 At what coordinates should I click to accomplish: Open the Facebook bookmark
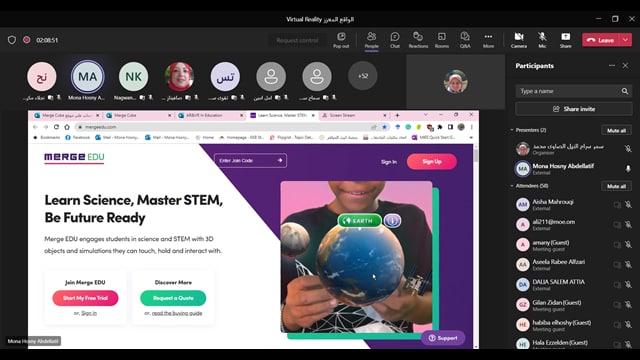pyautogui.click(x=78, y=138)
